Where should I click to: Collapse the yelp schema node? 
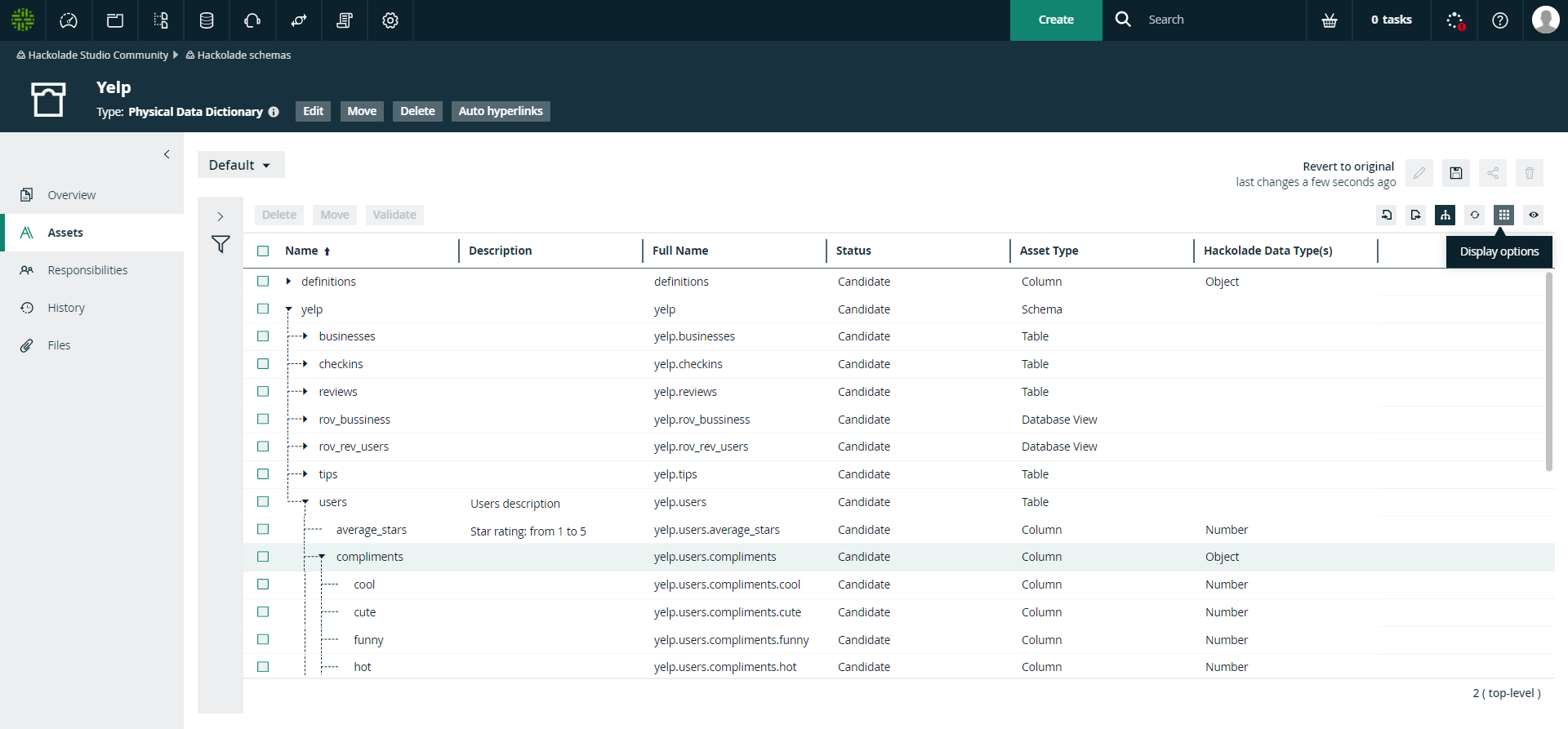288,309
